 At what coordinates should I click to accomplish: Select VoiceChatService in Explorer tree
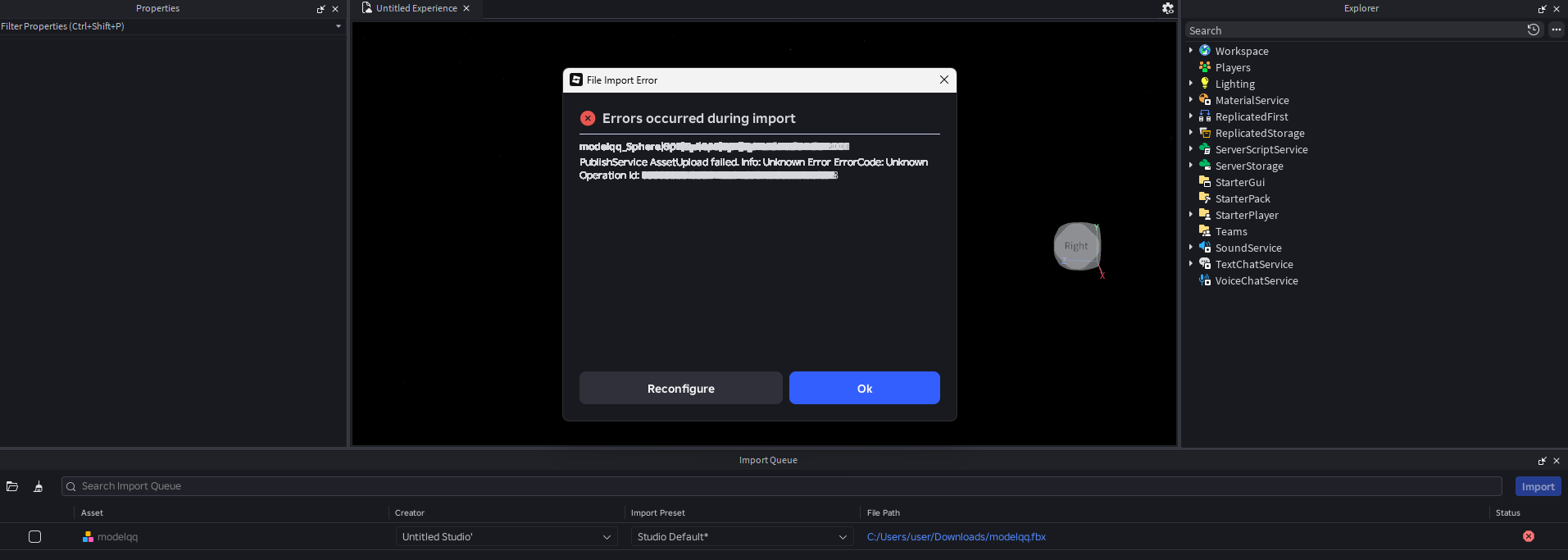[x=1257, y=280]
